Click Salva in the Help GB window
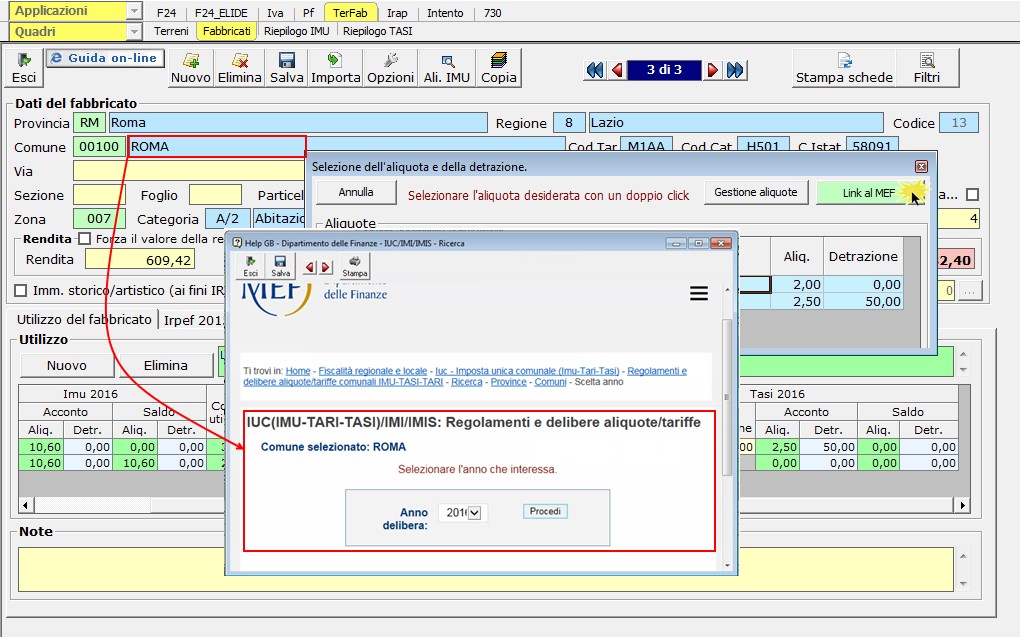The height and width of the screenshot is (637, 1020). pyautogui.click(x=280, y=266)
